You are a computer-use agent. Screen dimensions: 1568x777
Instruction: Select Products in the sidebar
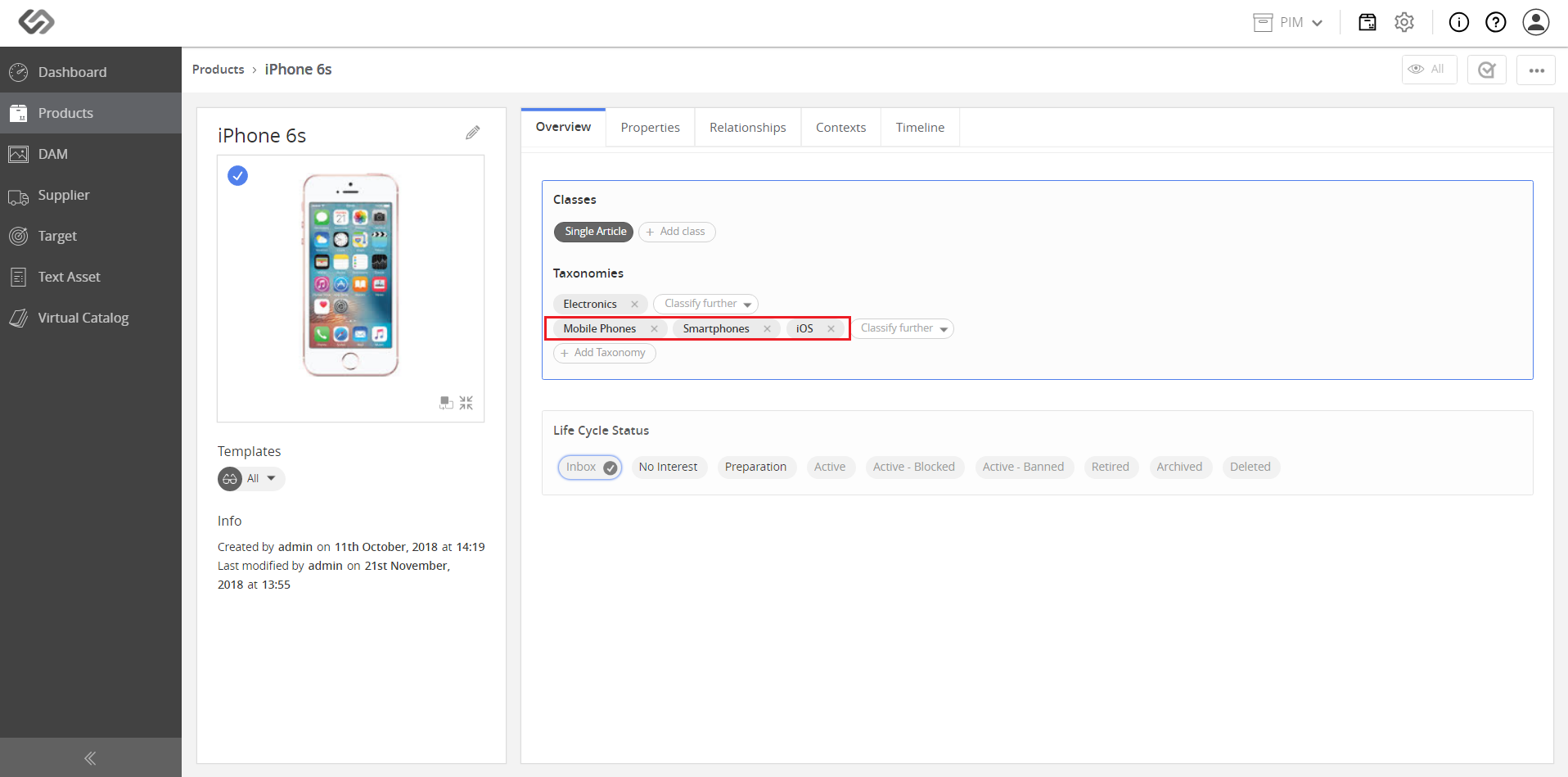[91, 113]
